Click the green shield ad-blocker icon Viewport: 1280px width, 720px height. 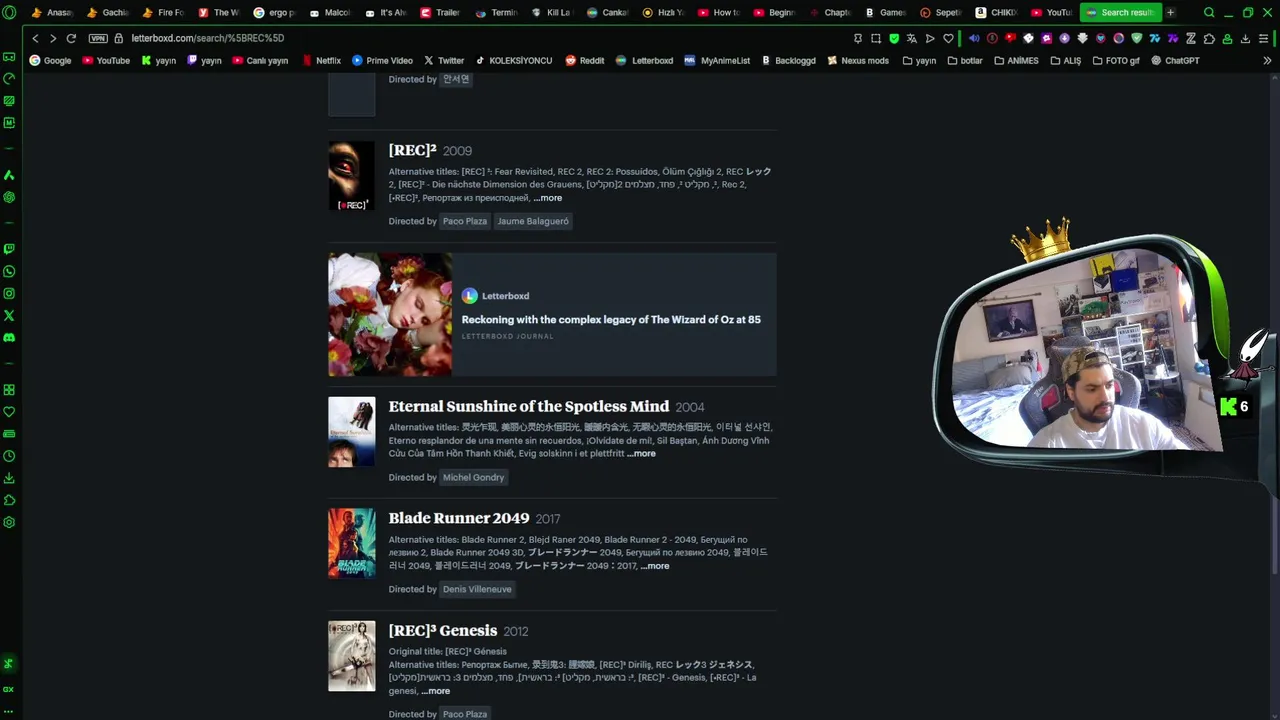click(894, 38)
